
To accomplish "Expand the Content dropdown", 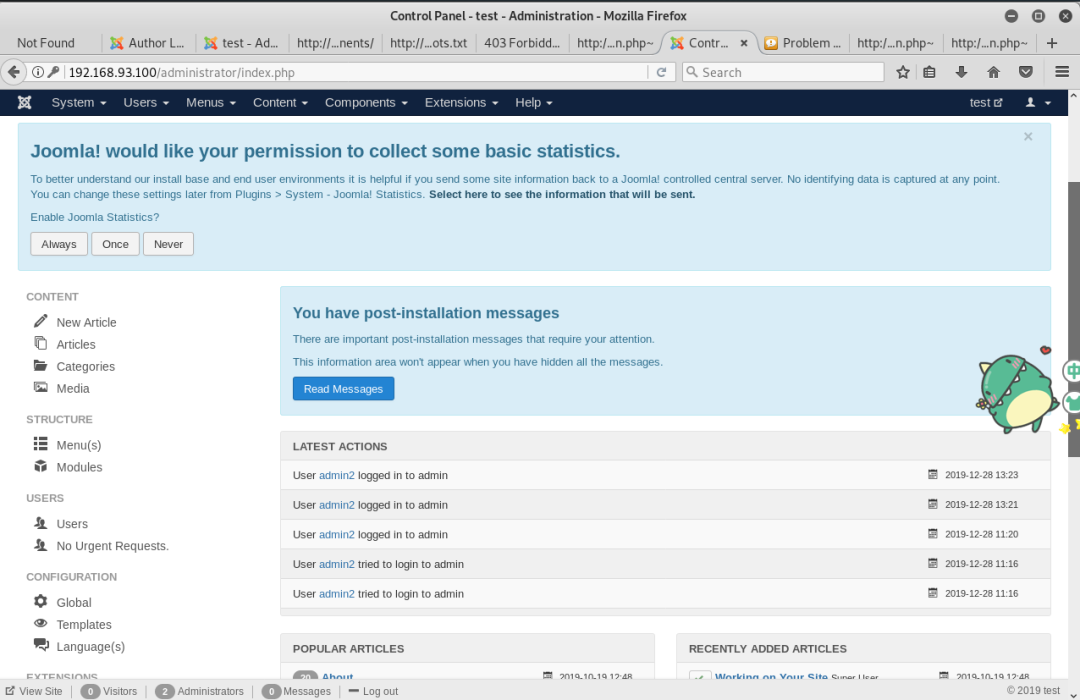I will click(280, 103).
